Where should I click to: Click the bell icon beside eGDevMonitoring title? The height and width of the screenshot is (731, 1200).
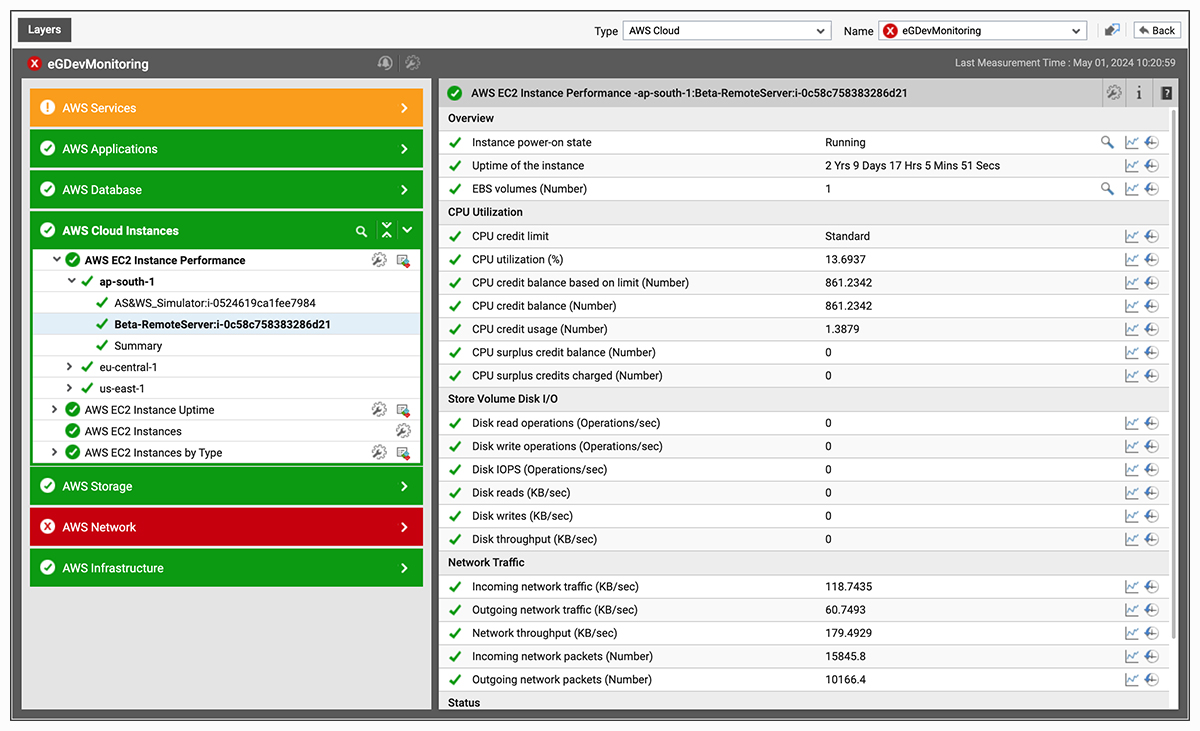(x=385, y=63)
